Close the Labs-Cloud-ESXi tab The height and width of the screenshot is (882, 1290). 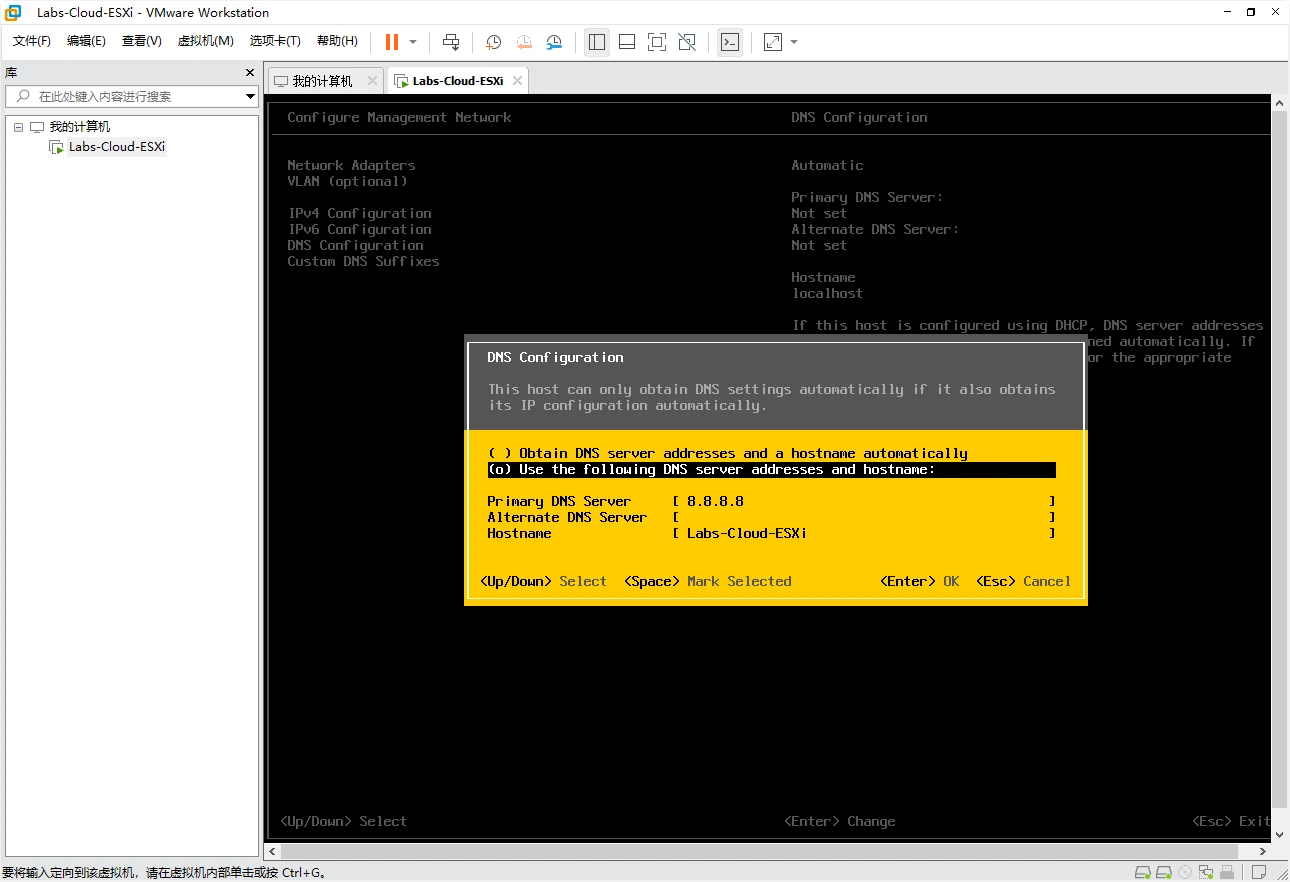(x=517, y=81)
